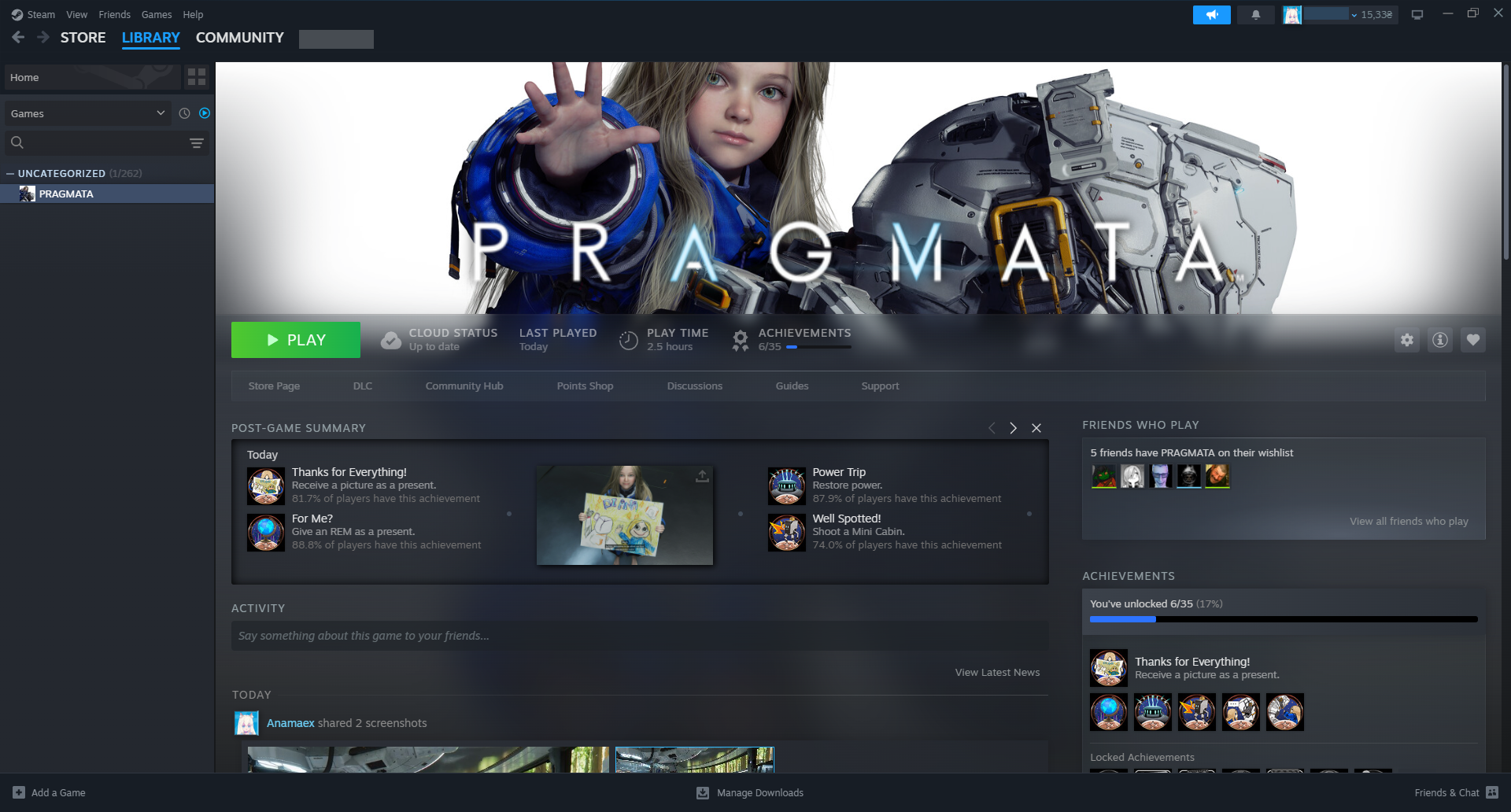Click the play time clock icon
The image size is (1511, 812).
[x=629, y=340]
